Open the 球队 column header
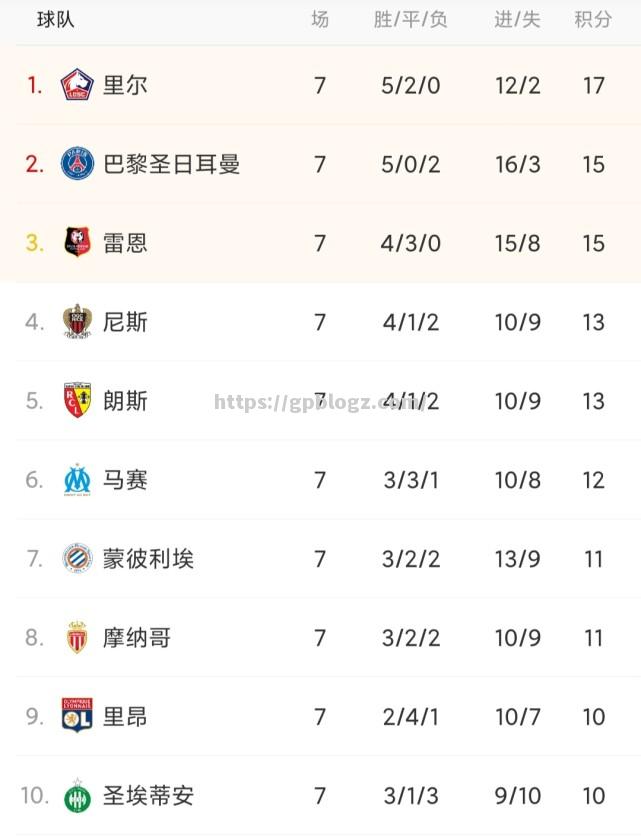Viewport: 641px width, 838px height. point(52,17)
